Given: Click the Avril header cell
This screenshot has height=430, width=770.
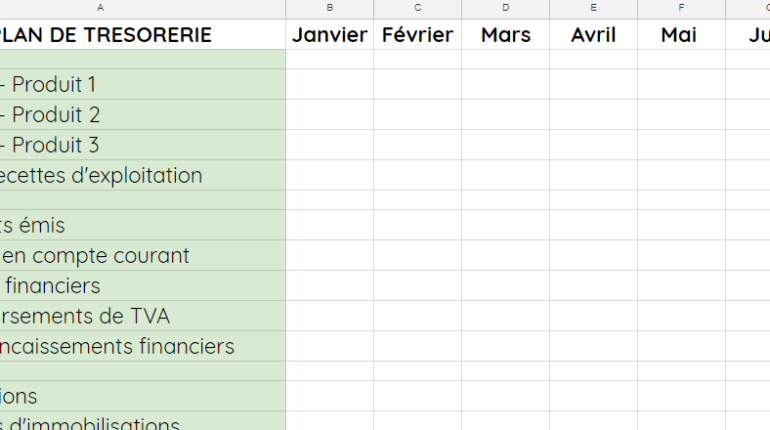Looking at the screenshot, I should coord(593,34).
